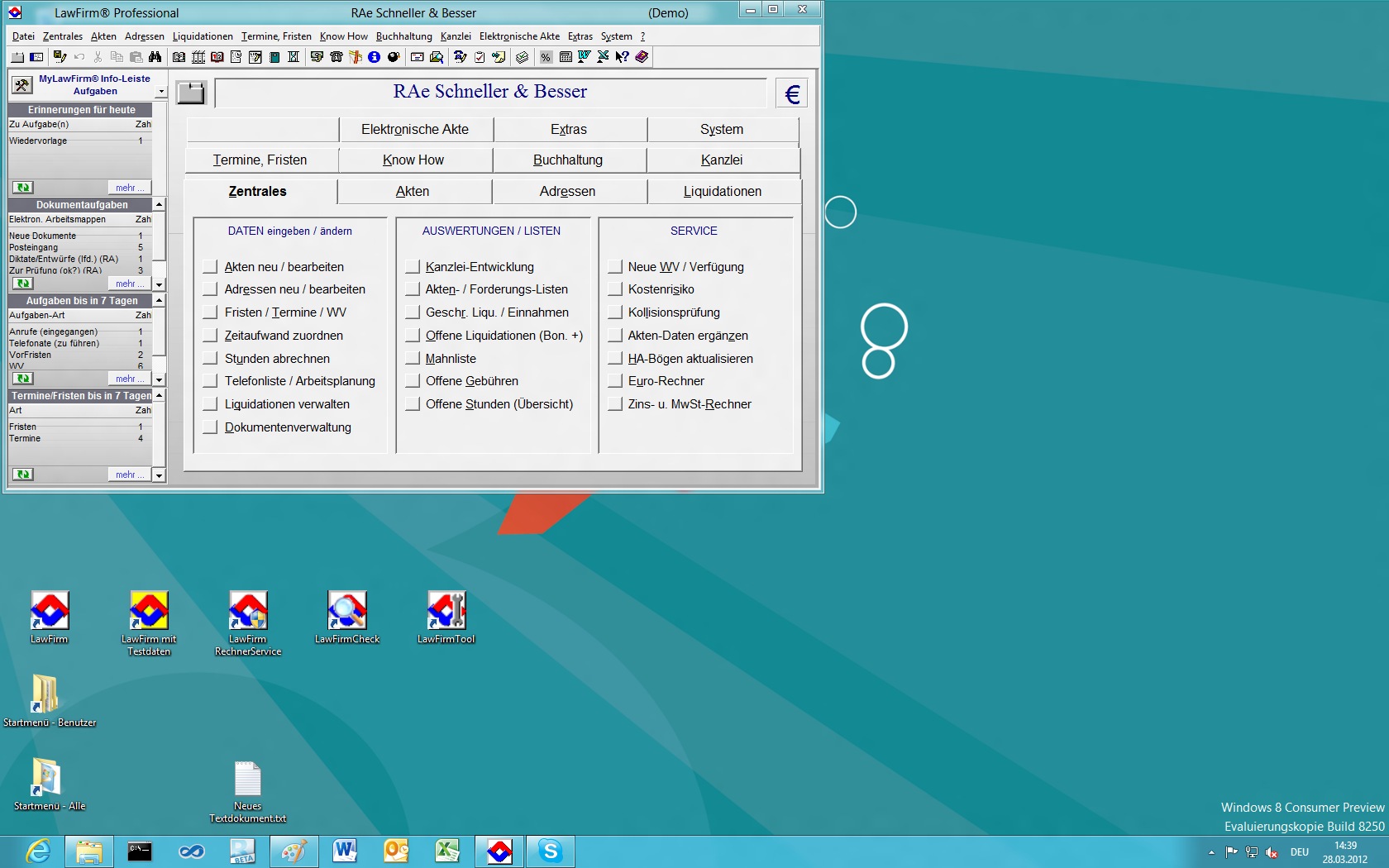Click the telephone icon in the toolbar
This screenshot has width=1389, height=868.
(336, 57)
